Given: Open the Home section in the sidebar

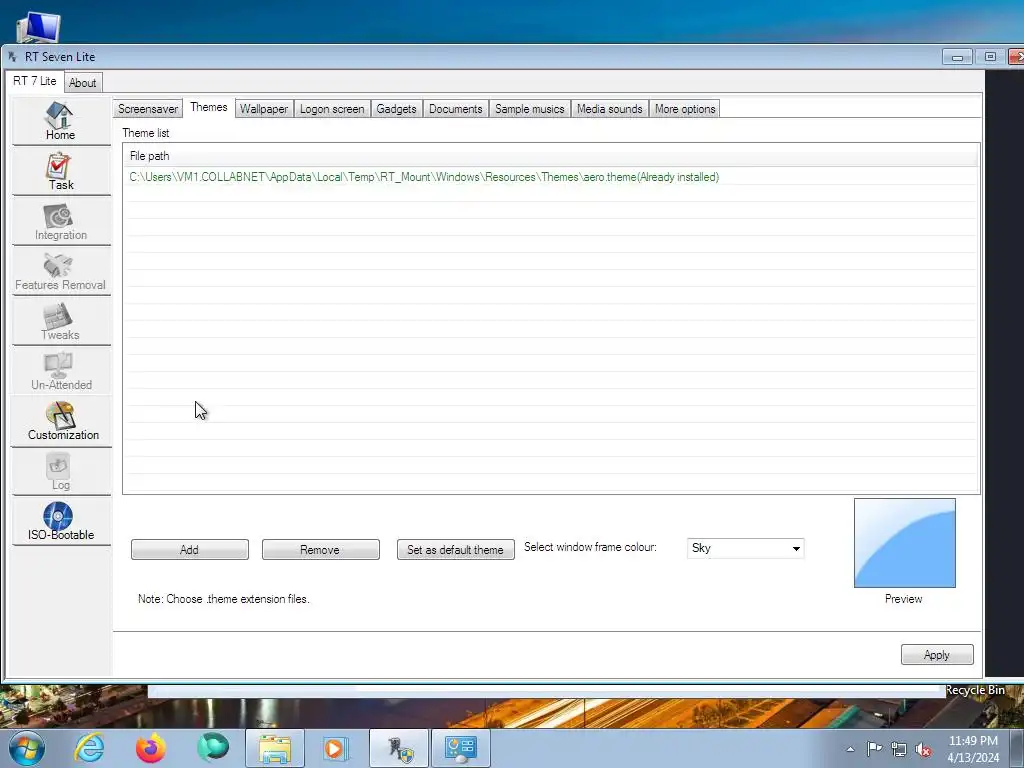Looking at the screenshot, I should [x=61, y=121].
